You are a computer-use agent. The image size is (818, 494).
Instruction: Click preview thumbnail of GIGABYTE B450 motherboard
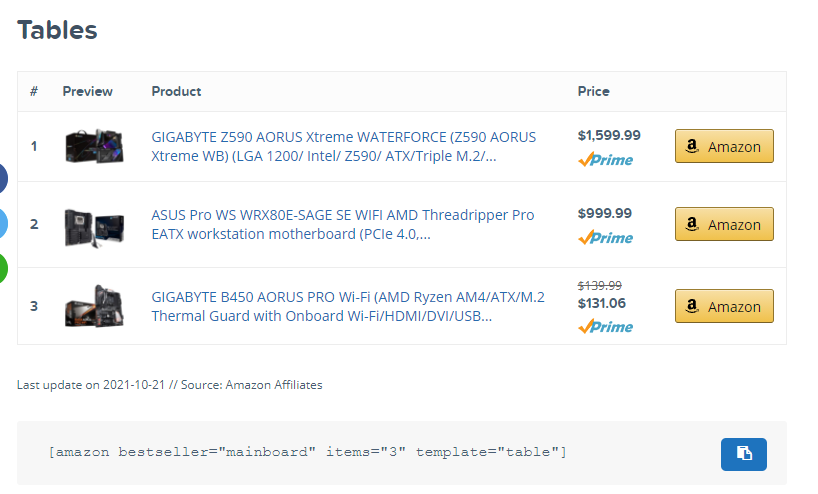point(94,306)
